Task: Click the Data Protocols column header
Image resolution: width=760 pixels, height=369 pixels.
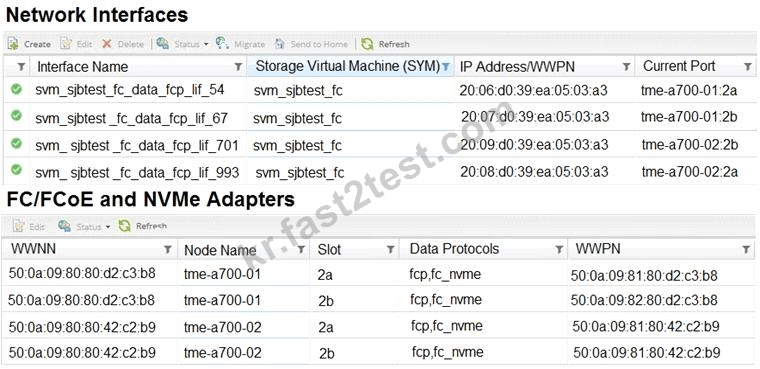Action: click(x=454, y=249)
